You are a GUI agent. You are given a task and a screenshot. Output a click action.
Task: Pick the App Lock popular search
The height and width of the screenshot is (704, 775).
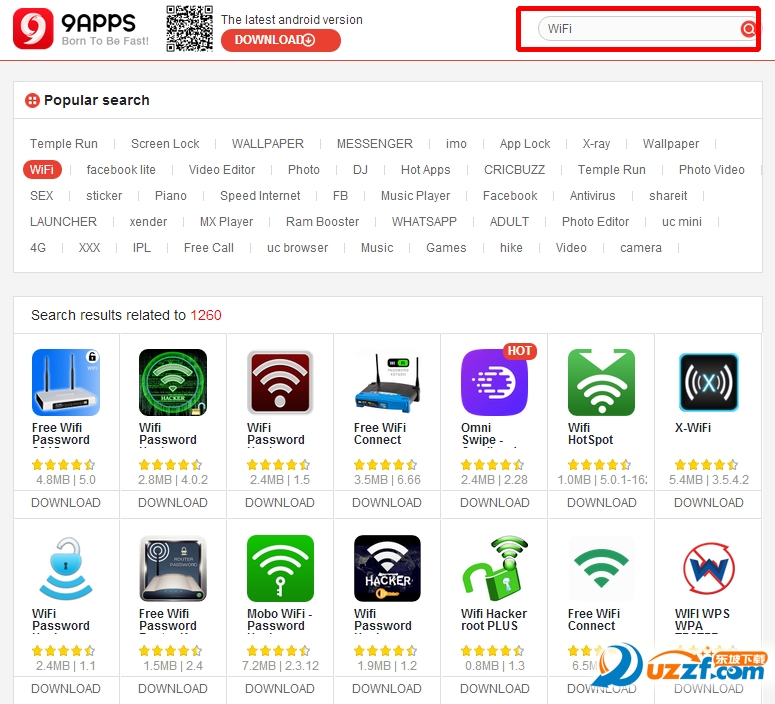pos(525,144)
